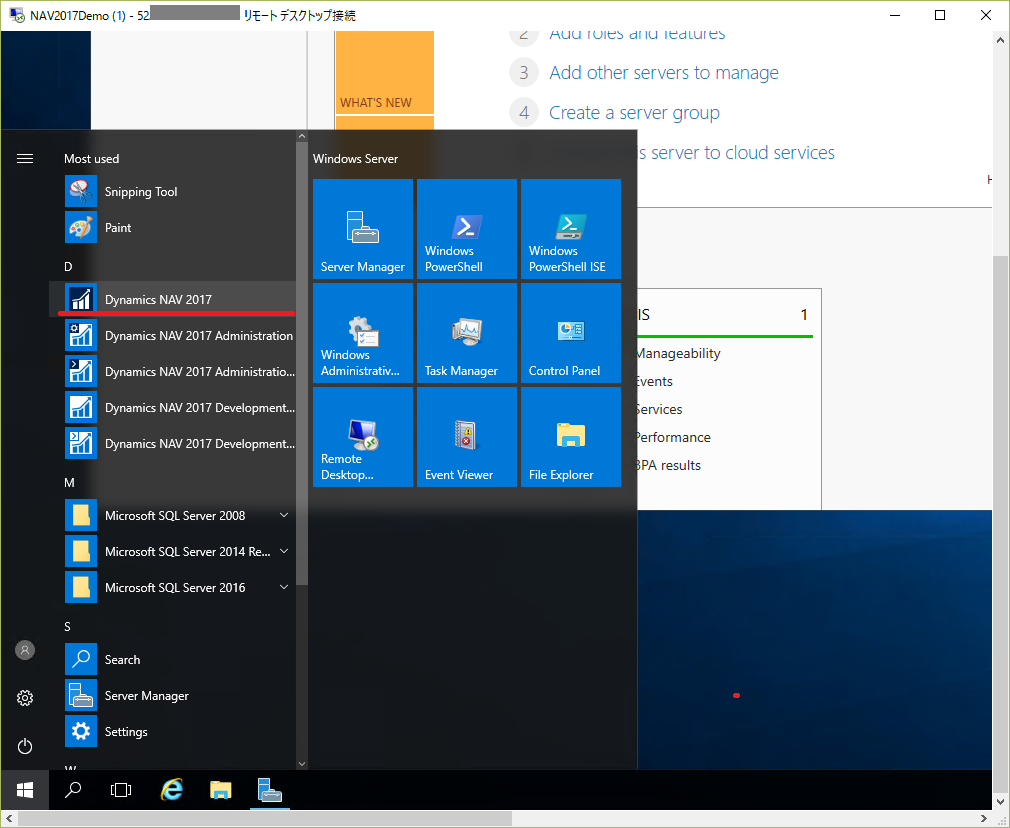This screenshot has width=1010, height=828.
Task: Click Services in the IIS role tile
Action: pos(660,409)
